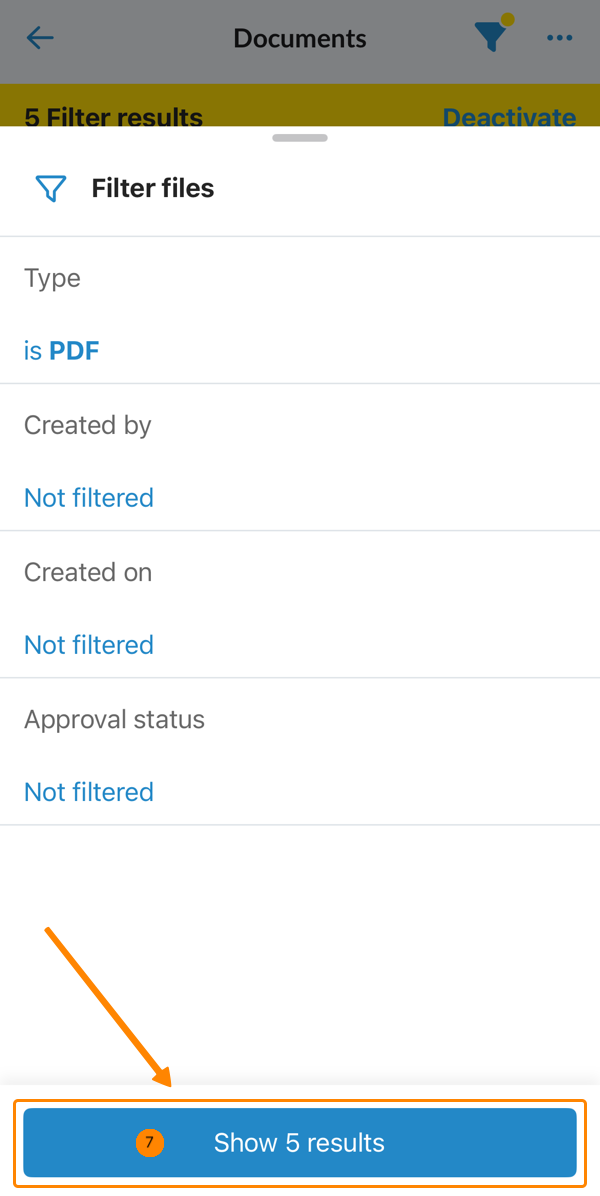Tap the yellow active-filter dot indicator

pyautogui.click(x=507, y=19)
